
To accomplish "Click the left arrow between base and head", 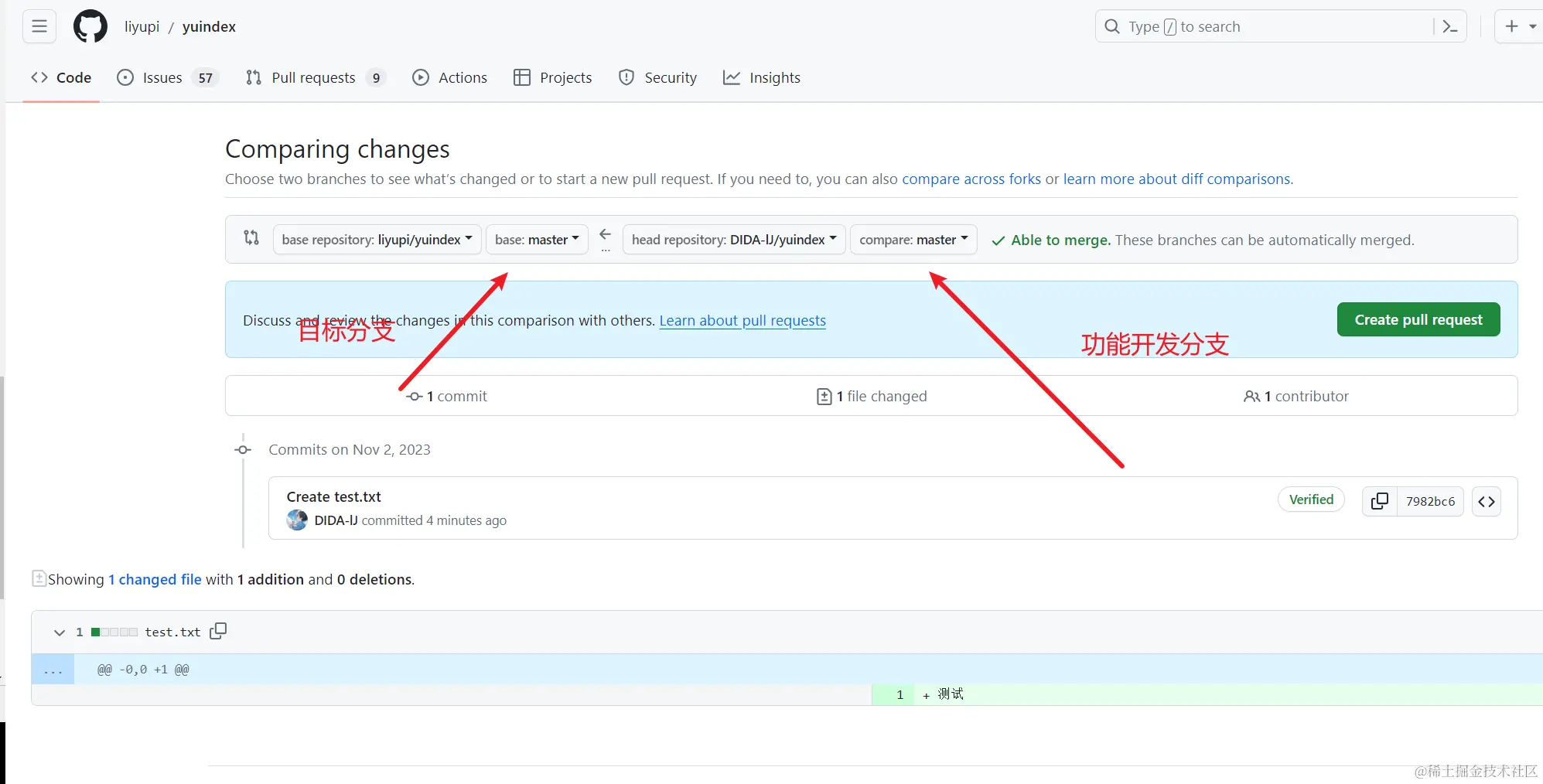I will [x=606, y=234].
